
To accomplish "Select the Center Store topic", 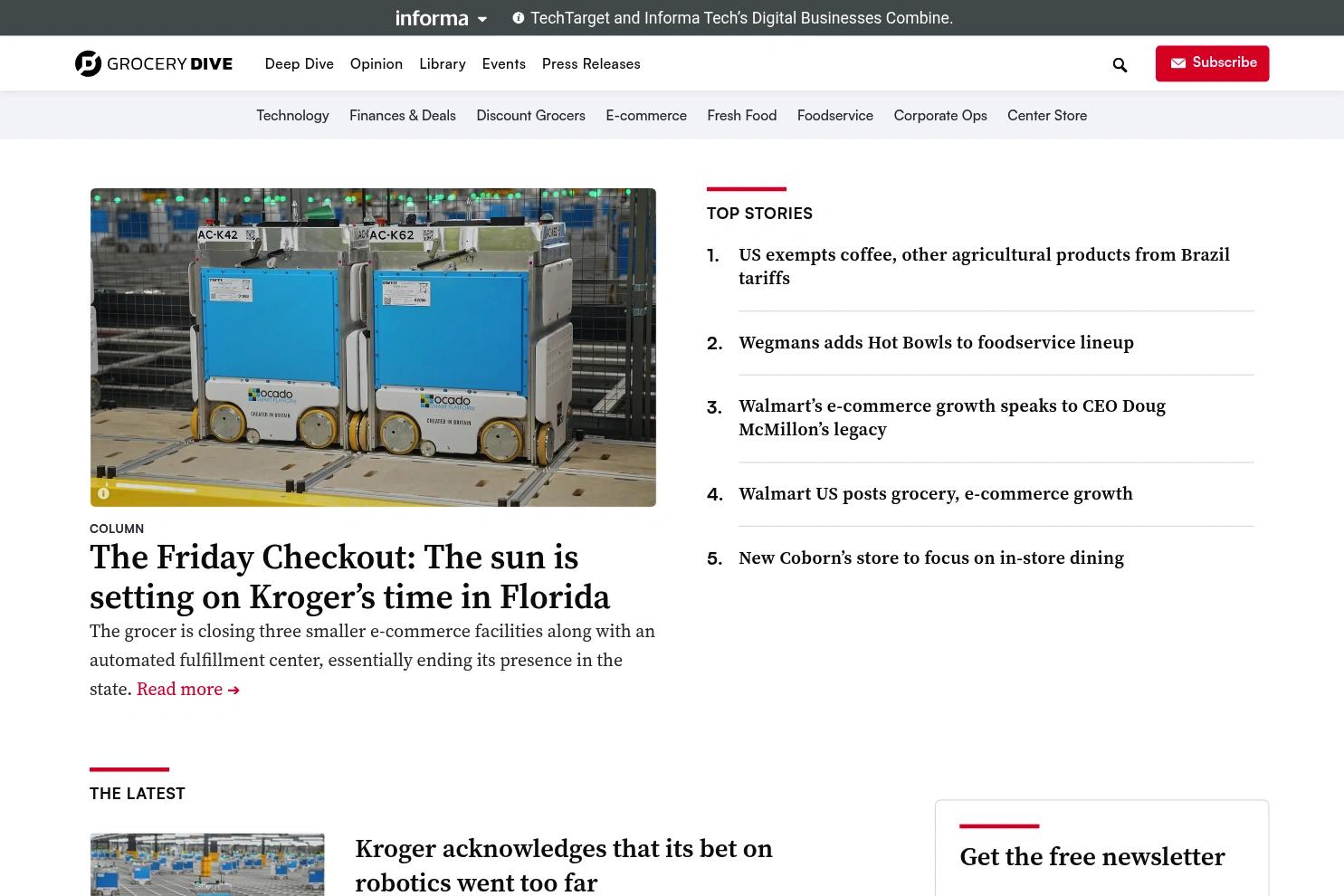I will [x=1047, y=115].
